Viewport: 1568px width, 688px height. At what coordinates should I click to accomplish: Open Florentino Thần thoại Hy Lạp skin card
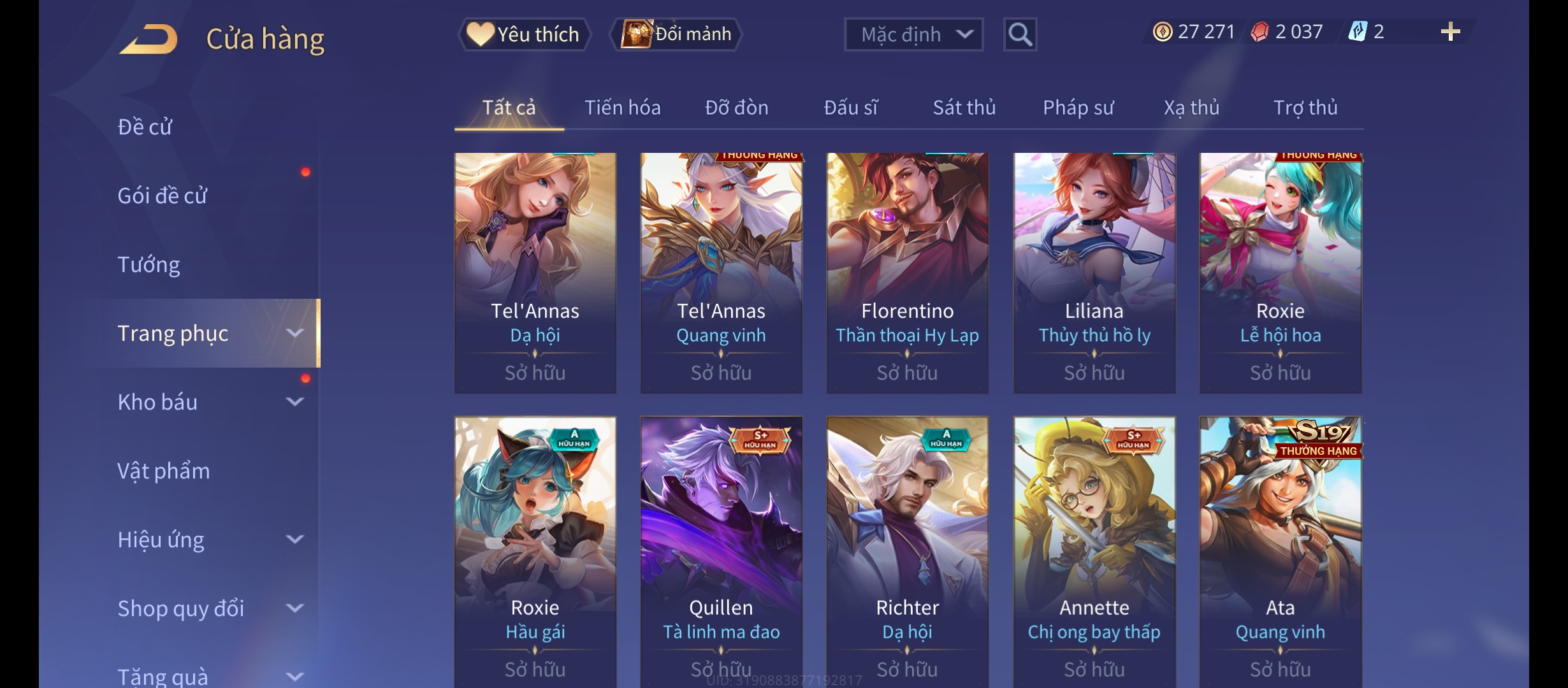pyautogui.click(x=907, y=273)
